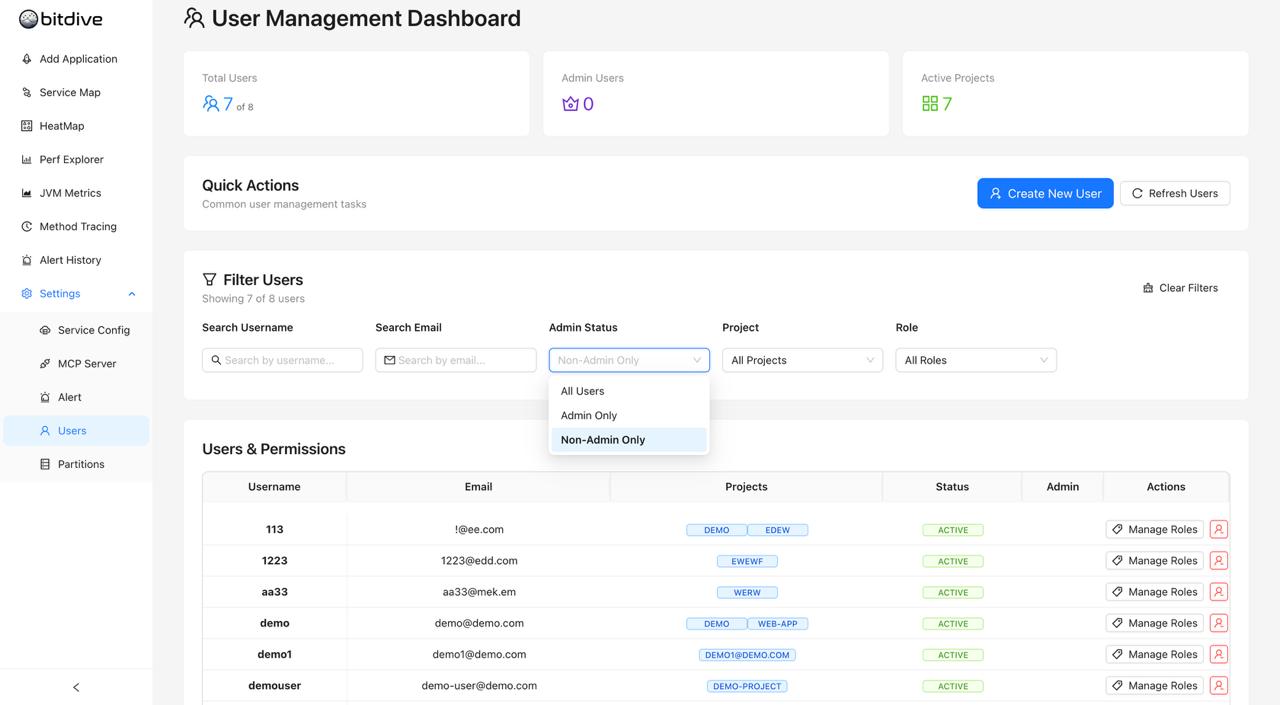Click the filter funnel icon
This screenshot has height=705, width=1280.
tap(209, 280)
